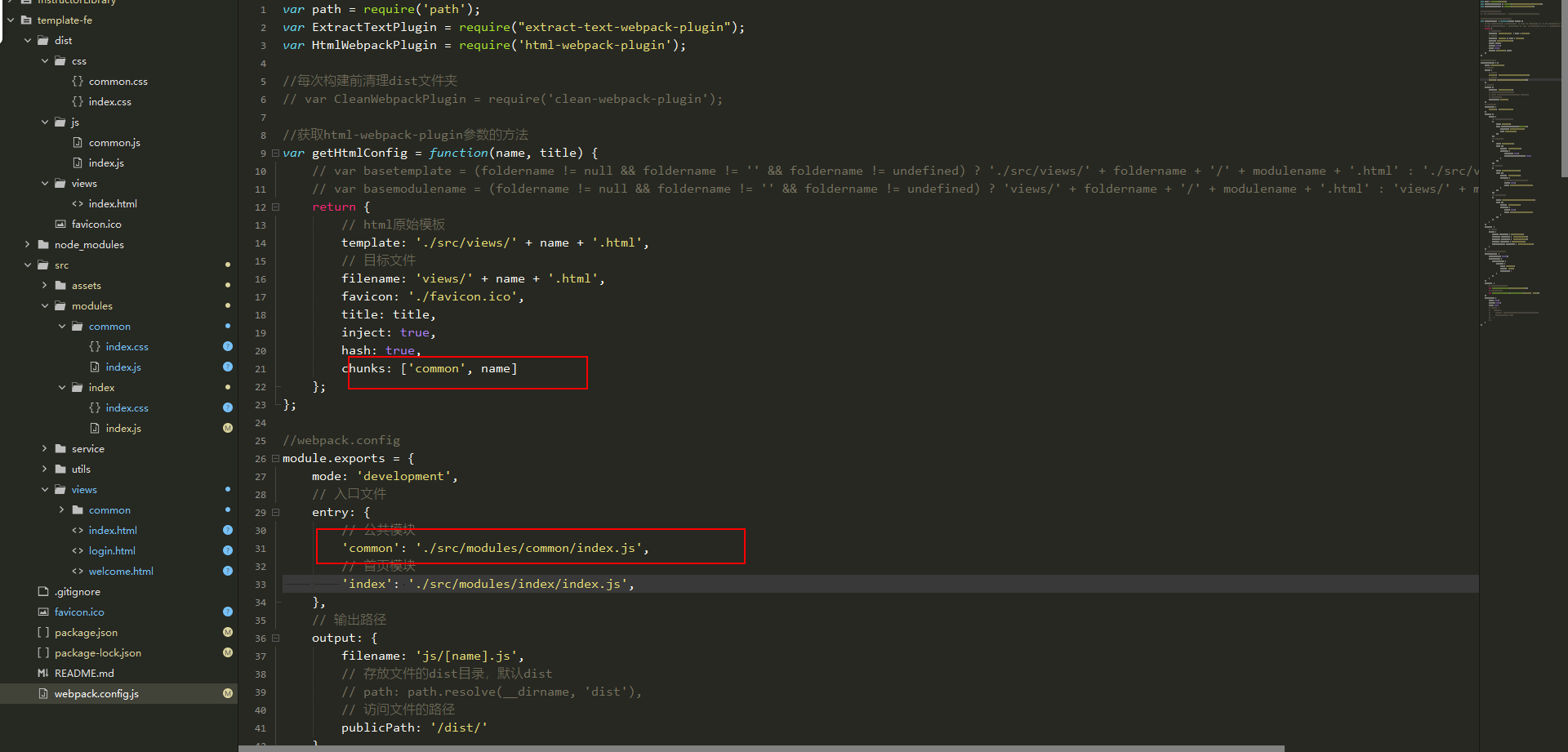1568x752 pixels.
Task: Click the angle-bracket icon beside login.html
Action: (78, 550)
